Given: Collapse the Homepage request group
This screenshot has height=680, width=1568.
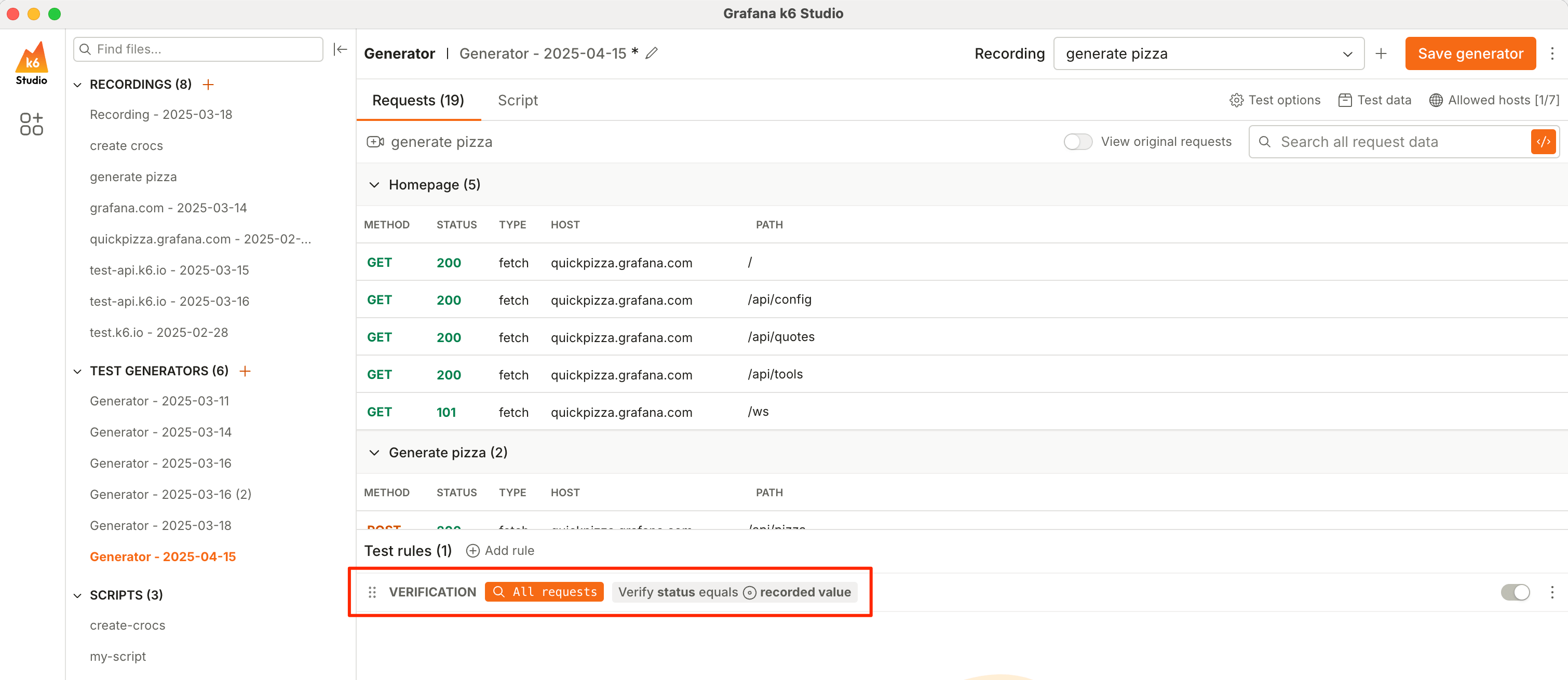Looking at the screenshot, I should 374,184.
